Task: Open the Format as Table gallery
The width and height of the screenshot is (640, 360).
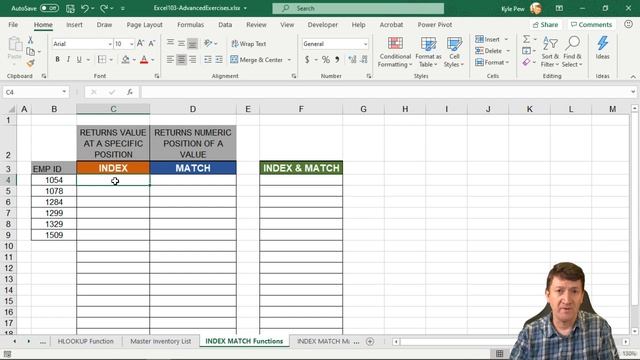Action: tap(428, 52)
